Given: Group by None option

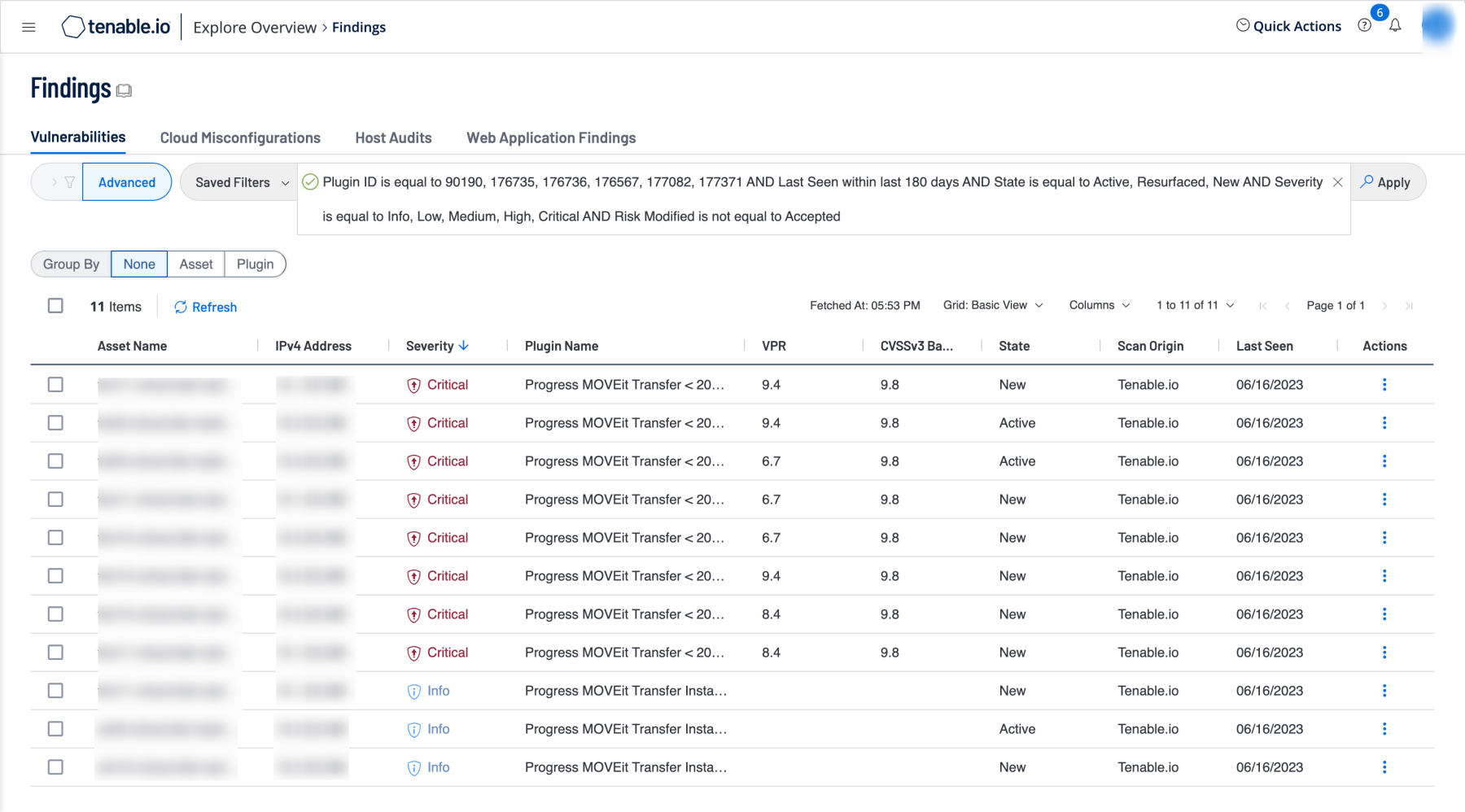Looking at the screenshot, I should pyautogui.click(x=139, y=264).
